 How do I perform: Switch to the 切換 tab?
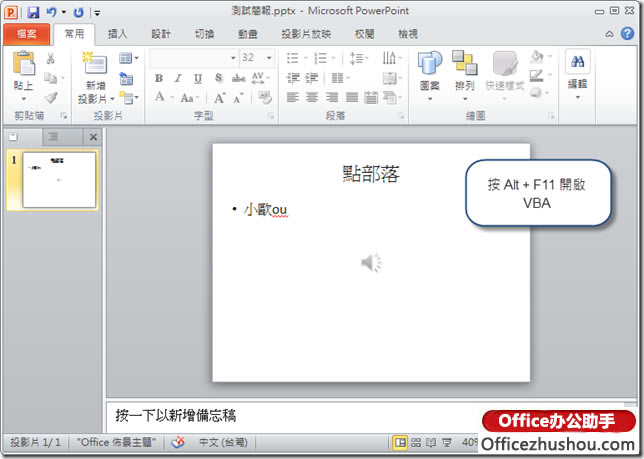click(x=204, y=34)
